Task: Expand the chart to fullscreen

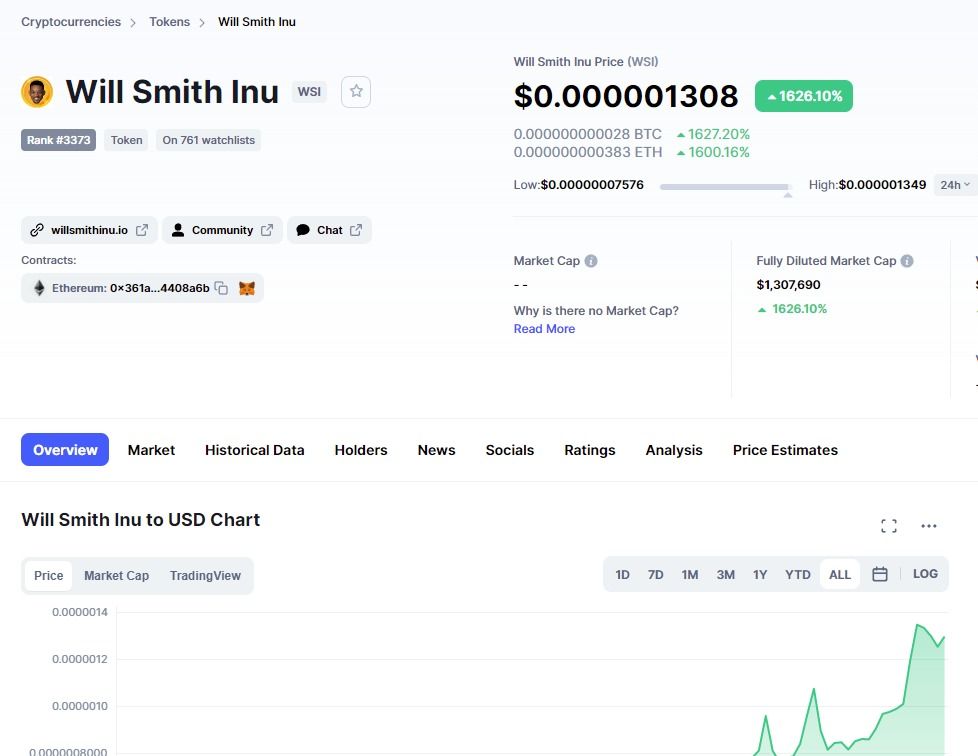Action: click(889, 526)
